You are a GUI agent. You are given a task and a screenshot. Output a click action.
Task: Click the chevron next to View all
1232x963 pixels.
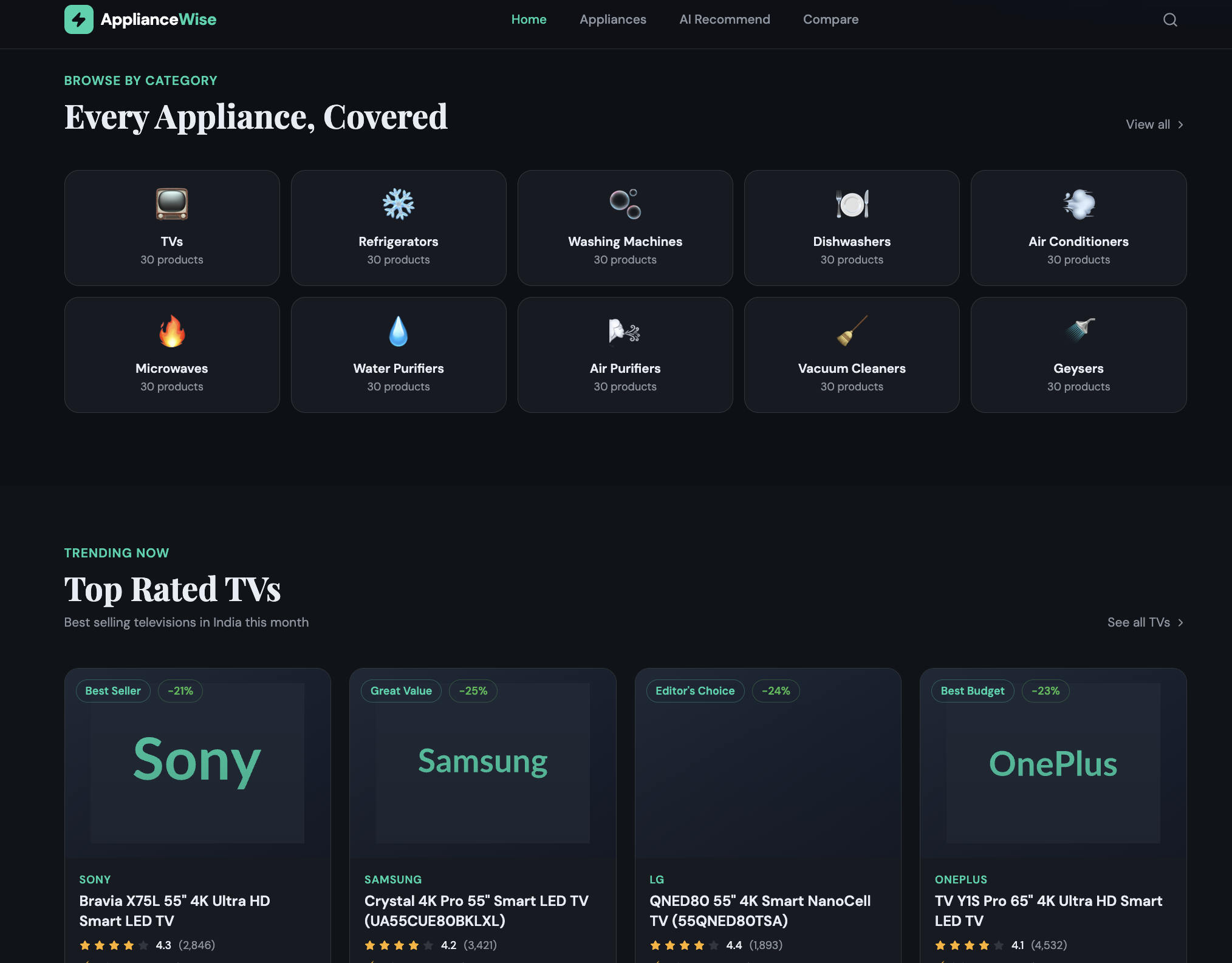[1180, 124]
